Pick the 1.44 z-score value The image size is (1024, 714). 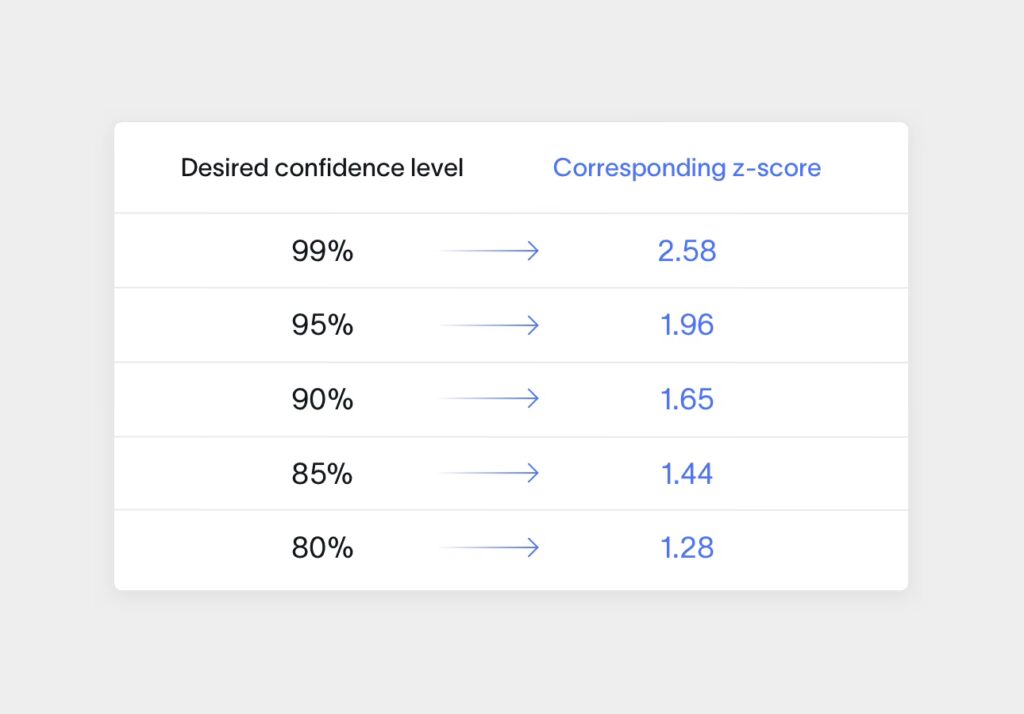tap(687, 473)
